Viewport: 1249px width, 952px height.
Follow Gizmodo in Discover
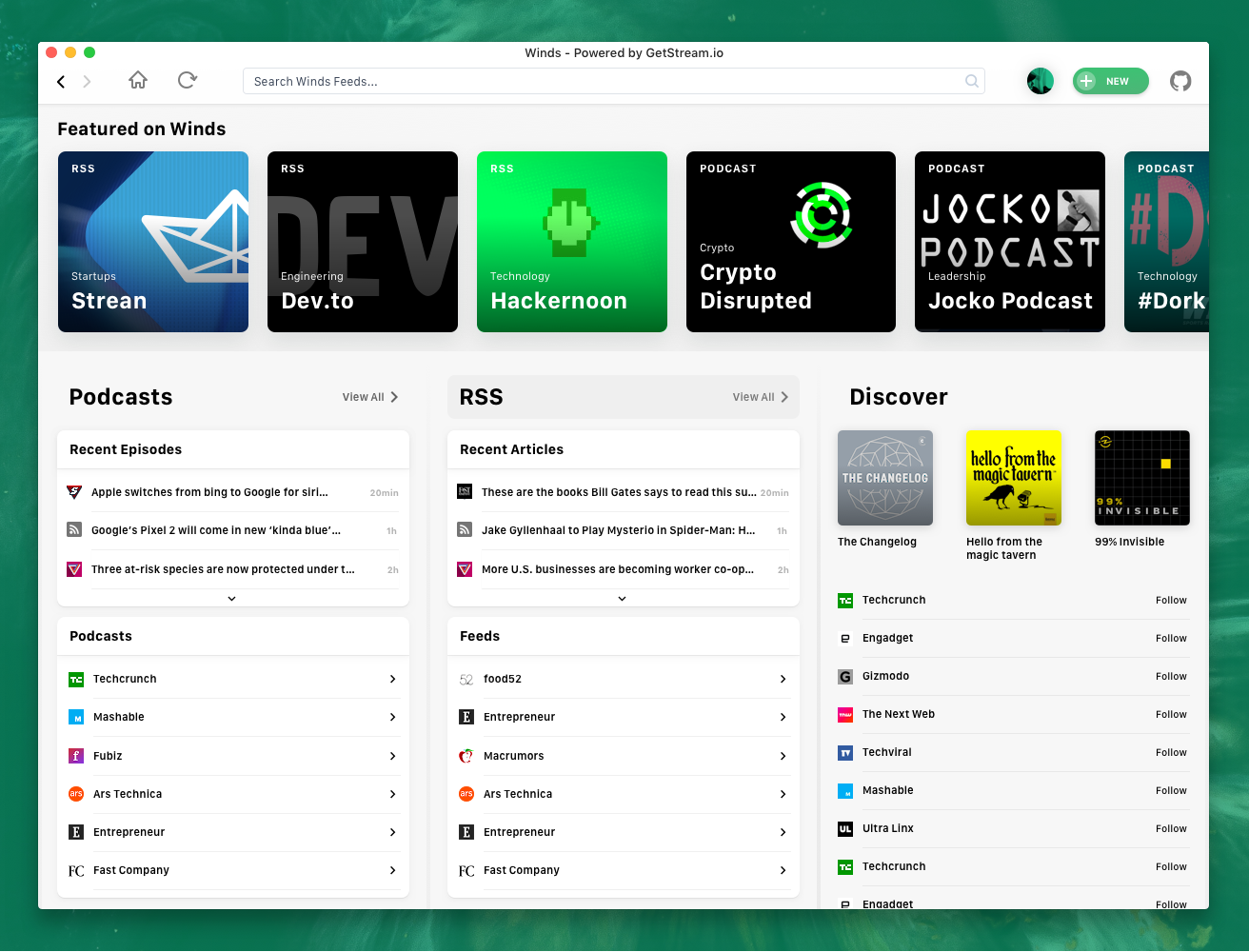1171,677
